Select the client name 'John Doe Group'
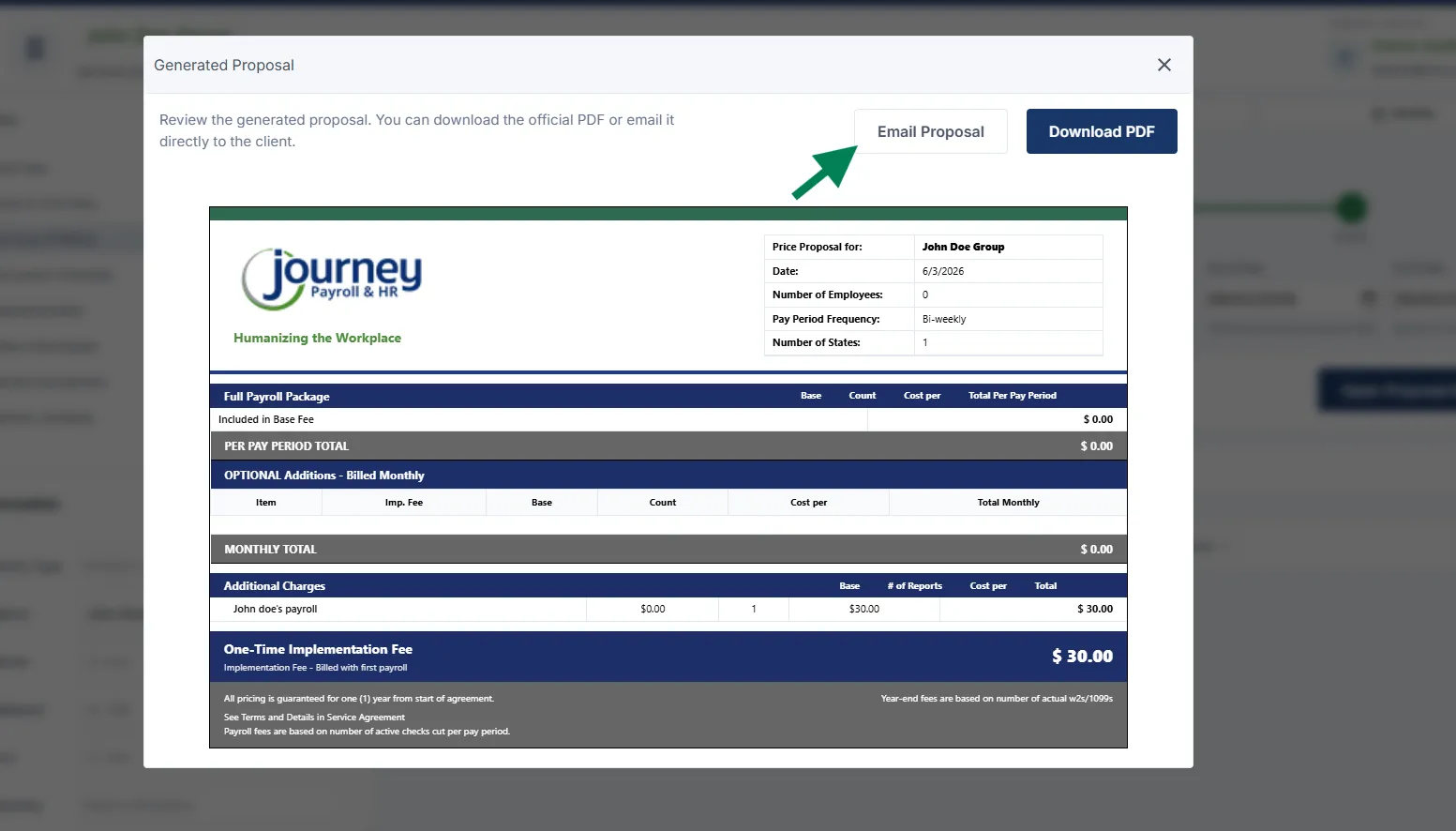Image resolution: width=1456 pixels, height=831 pixels. pyautogui.click(x=963, y=247)
